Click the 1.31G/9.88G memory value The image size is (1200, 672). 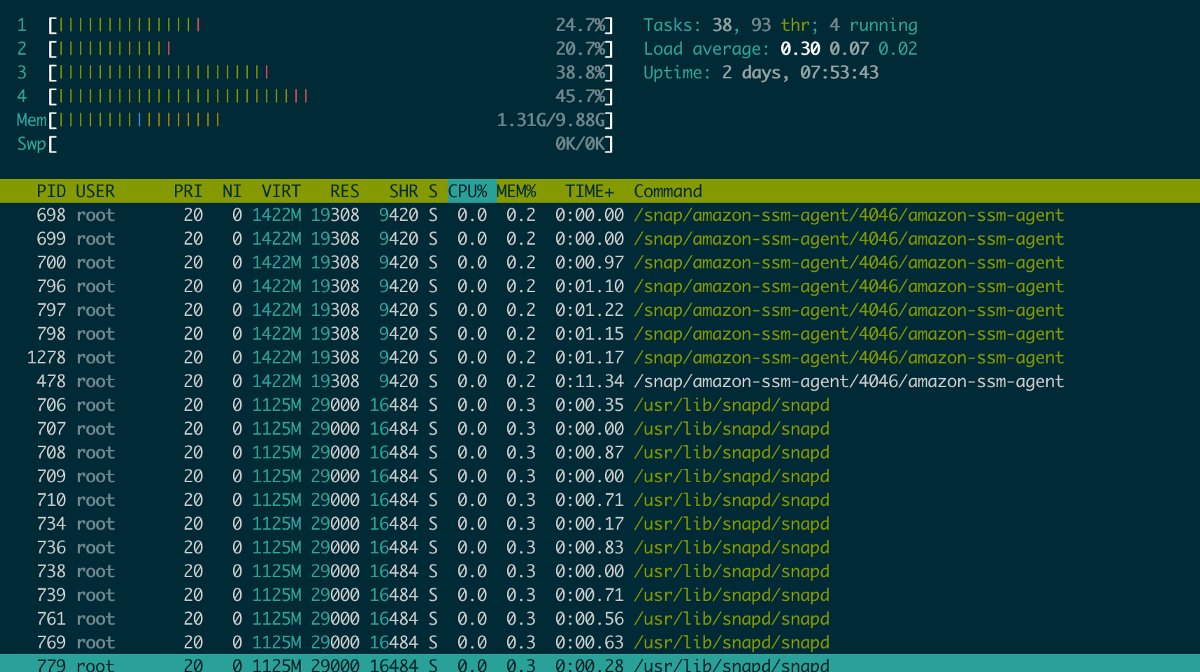(x=551, y=120)
